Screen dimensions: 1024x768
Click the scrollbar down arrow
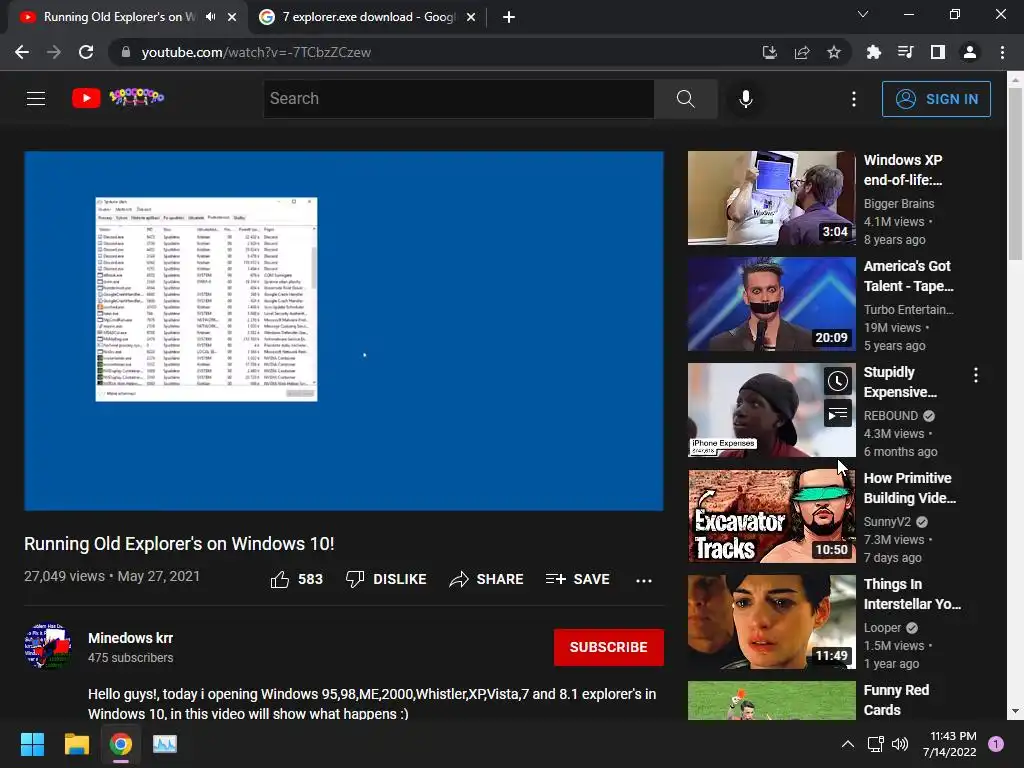[x=1015, y=711]
